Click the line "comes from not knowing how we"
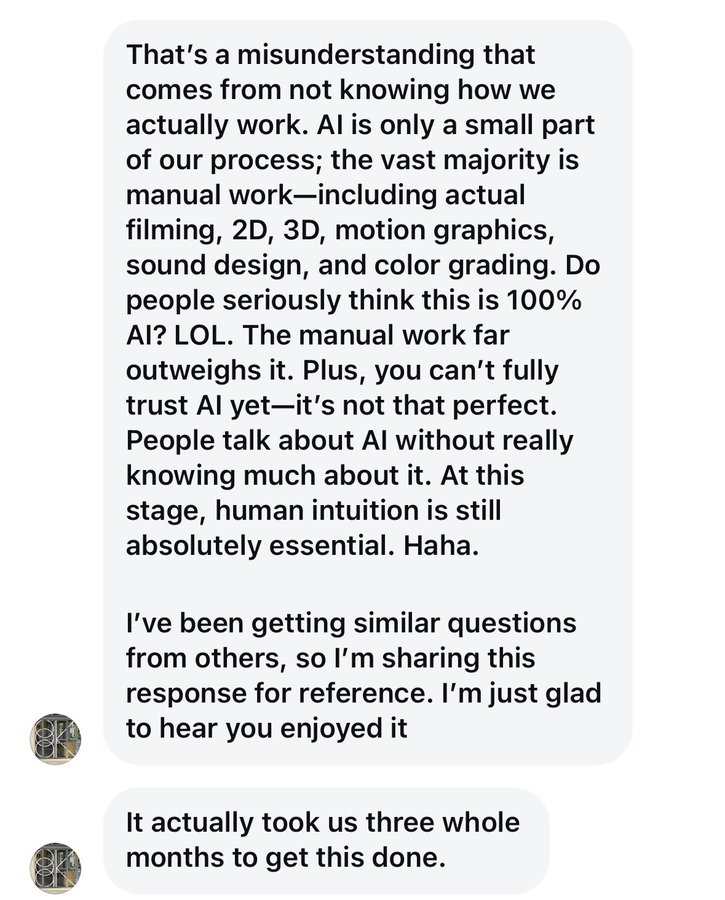The height and width of the screenshot is (900, 725). (340, 87)
